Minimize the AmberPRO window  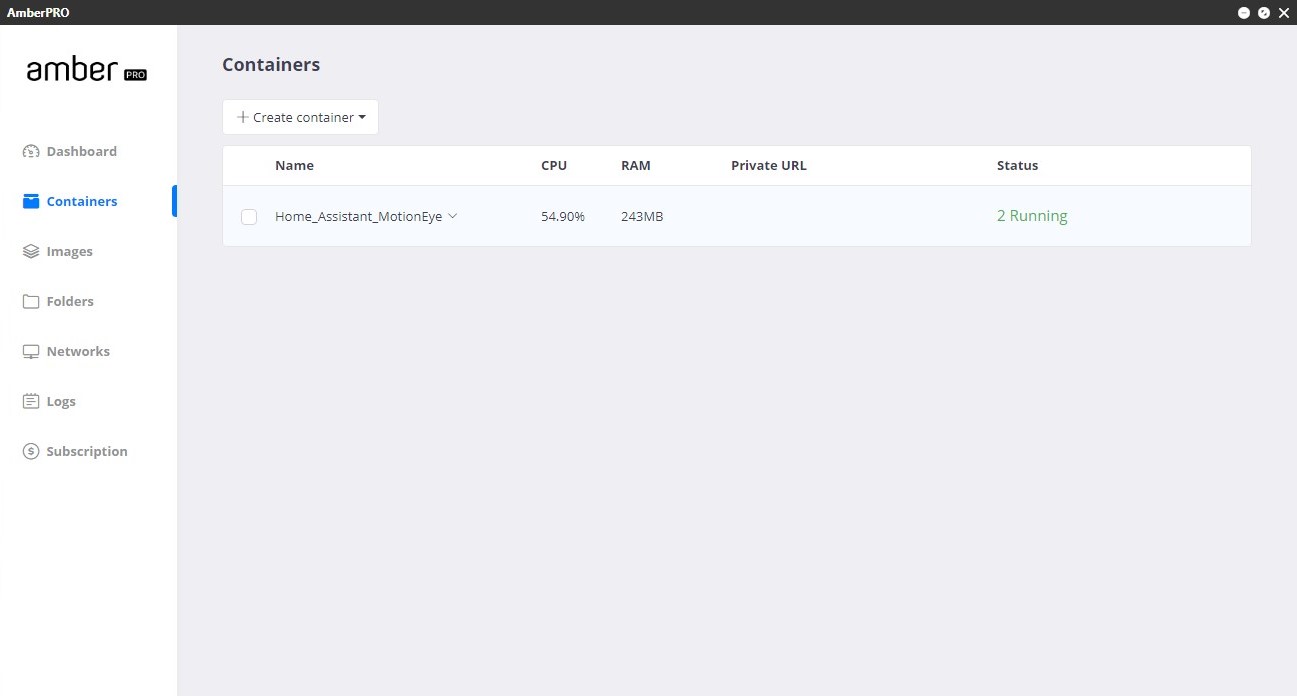click(x=1244, y=13)
